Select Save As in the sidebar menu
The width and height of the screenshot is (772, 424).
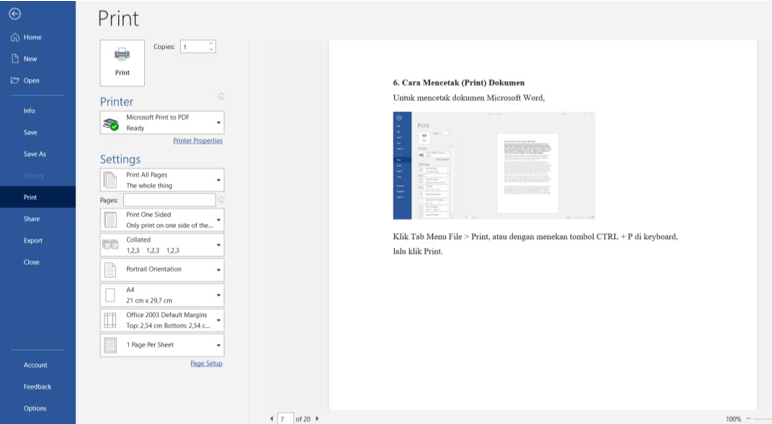(35, 154)
